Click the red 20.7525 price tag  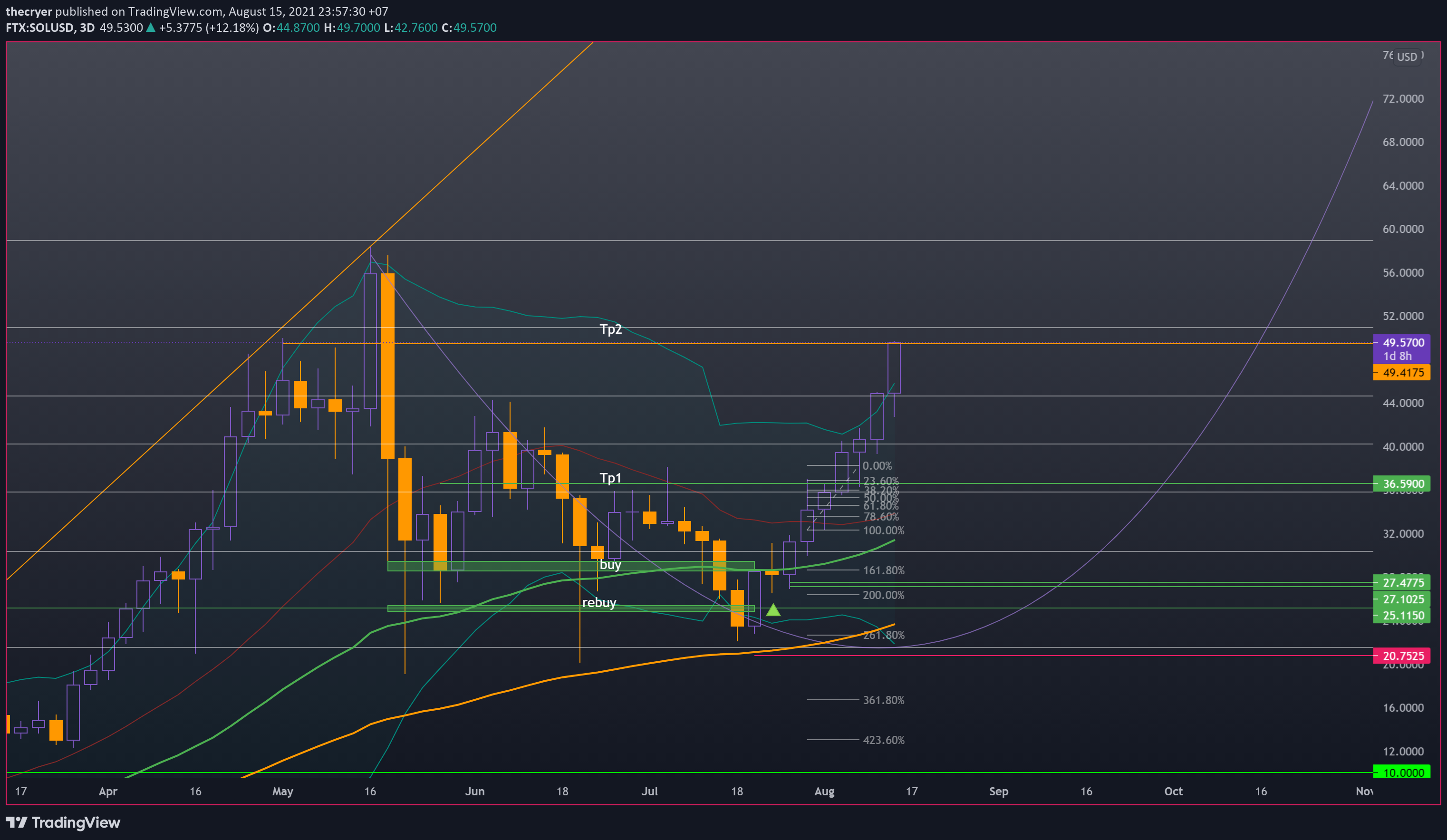click(x=1401, y=656)
